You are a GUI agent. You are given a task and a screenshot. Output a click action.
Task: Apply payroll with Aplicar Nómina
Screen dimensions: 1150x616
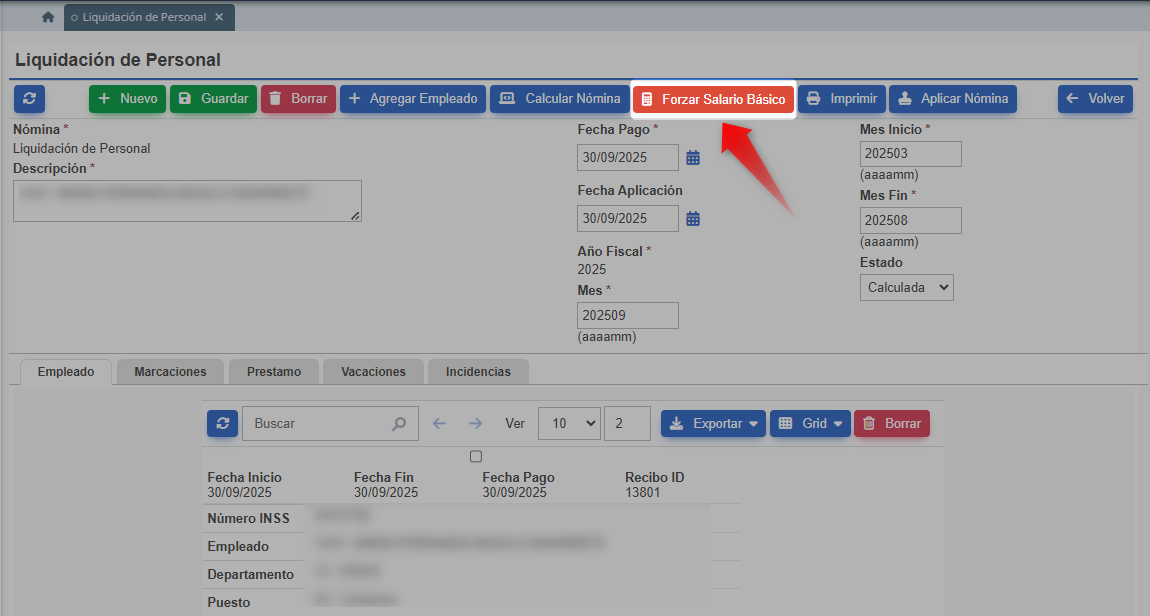point(953,98)
